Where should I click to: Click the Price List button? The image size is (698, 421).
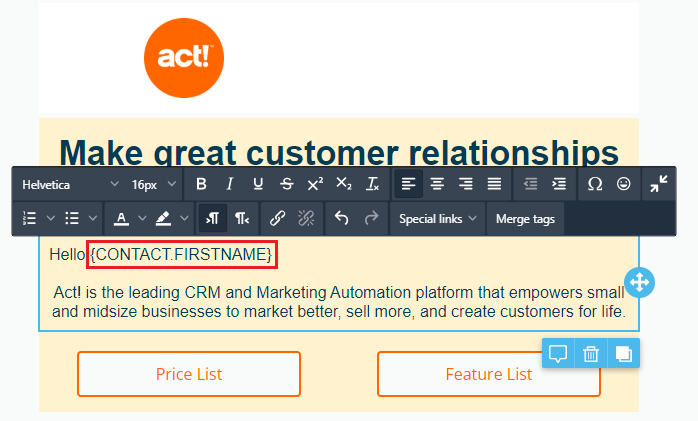pos(189,374)
